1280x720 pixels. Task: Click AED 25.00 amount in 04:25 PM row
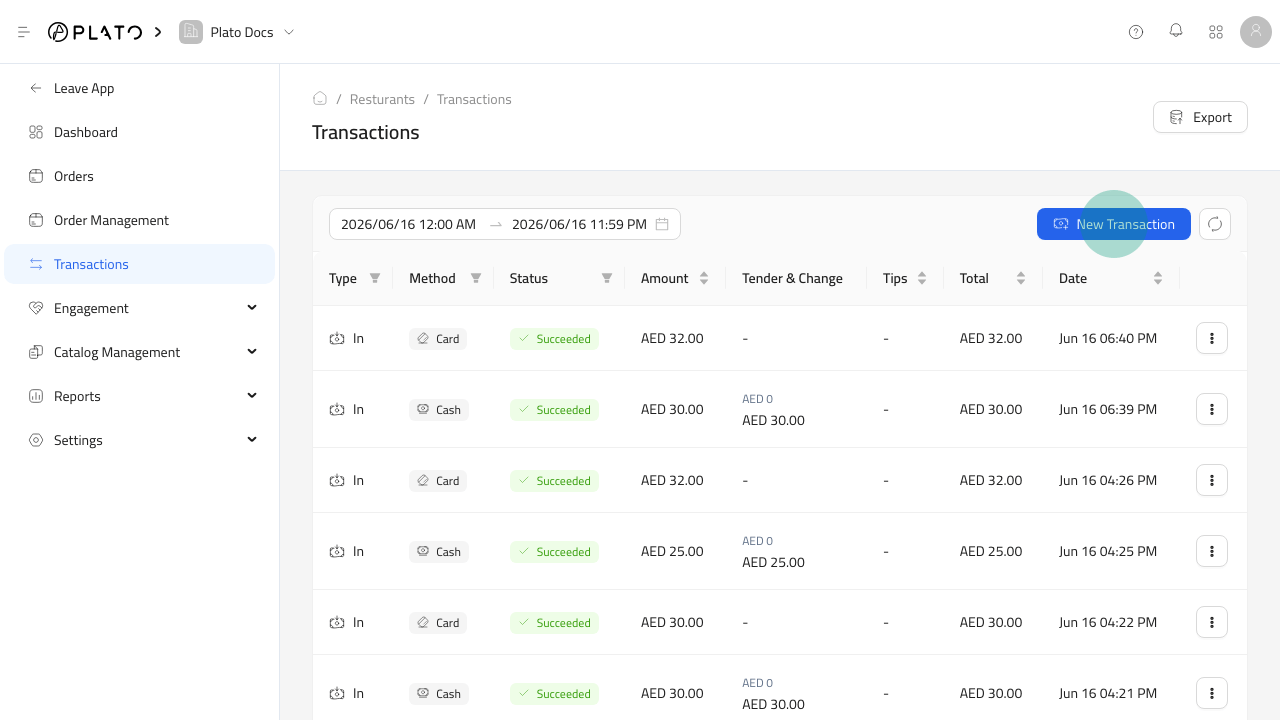[672, 551]
